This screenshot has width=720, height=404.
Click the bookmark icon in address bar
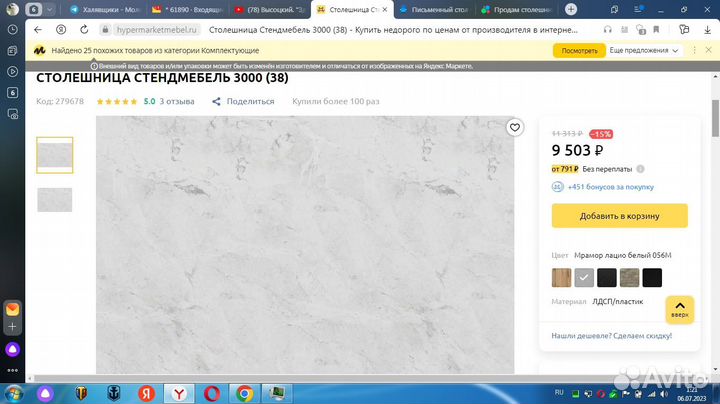point(656,29)
